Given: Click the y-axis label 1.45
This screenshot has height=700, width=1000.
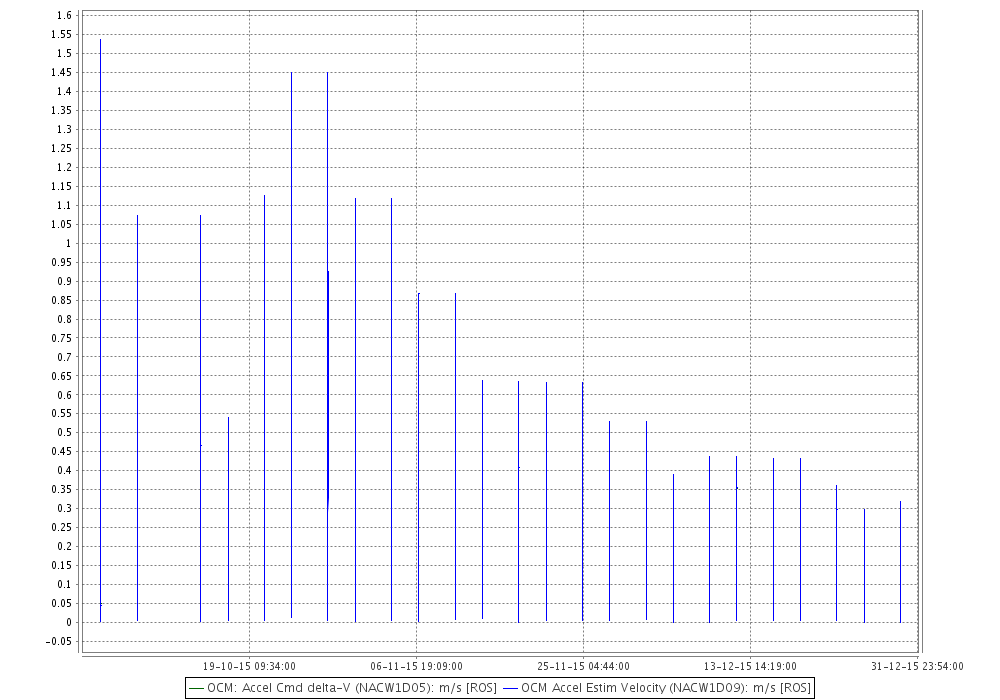Looking at the screenshot, I should pyautogui.click(x=62, y=72).
